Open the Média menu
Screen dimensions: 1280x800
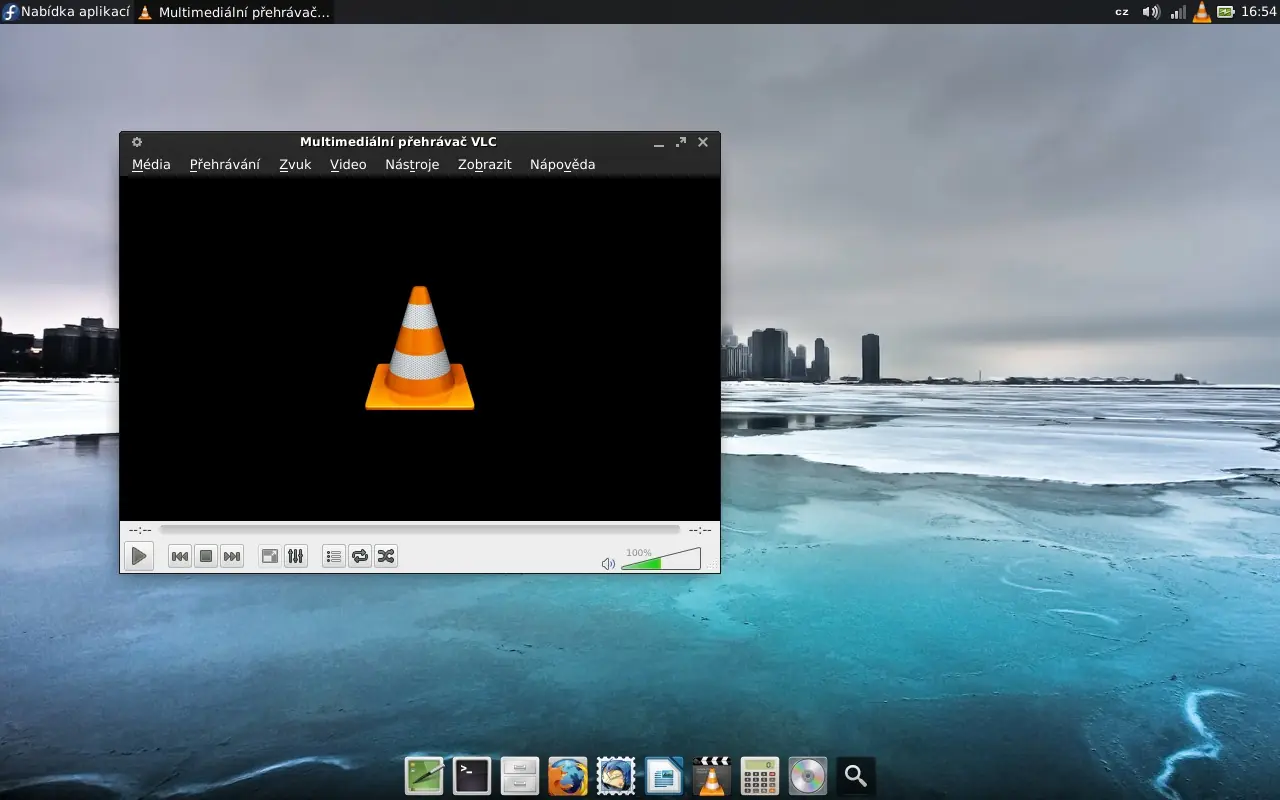(151, 164)
